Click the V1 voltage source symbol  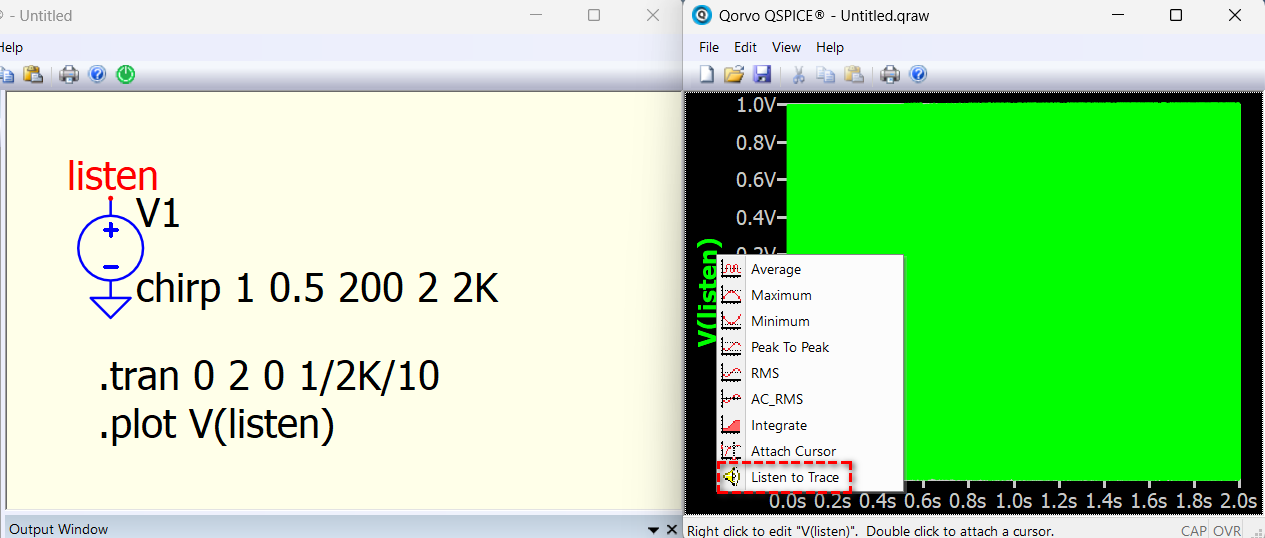point(110,248)
